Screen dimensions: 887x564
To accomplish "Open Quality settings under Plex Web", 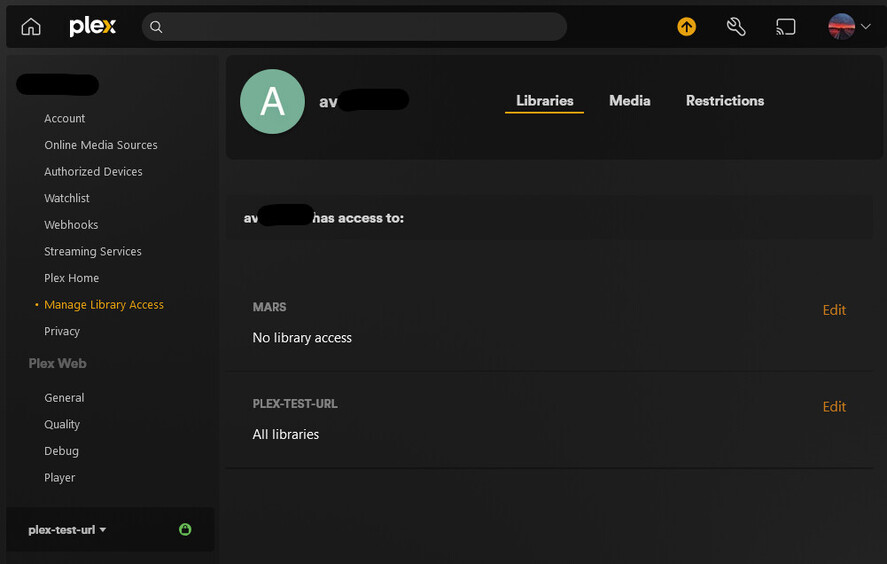I will pos(62,424).
